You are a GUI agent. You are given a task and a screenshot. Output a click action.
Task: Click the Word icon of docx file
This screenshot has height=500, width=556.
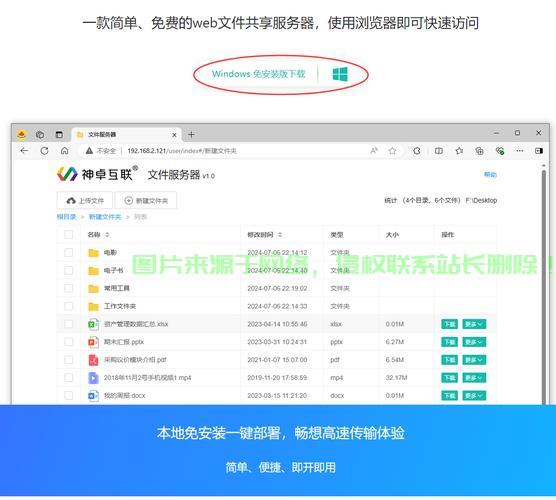(93, 395)
